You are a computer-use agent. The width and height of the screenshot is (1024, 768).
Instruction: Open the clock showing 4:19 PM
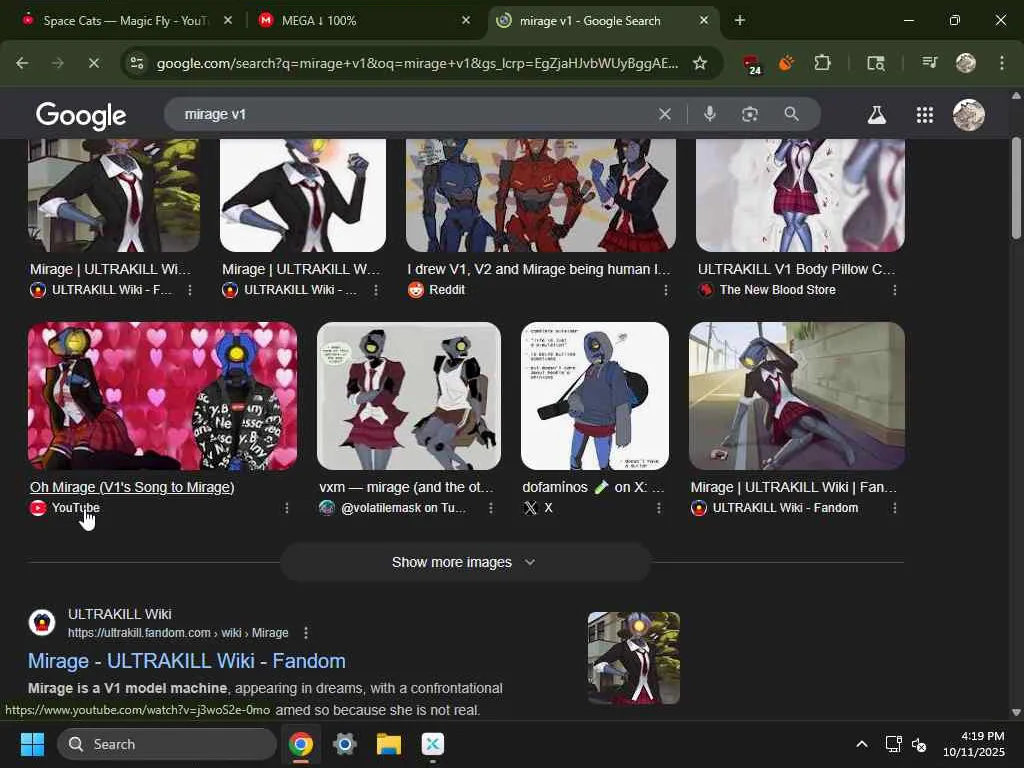click(974, 744)
